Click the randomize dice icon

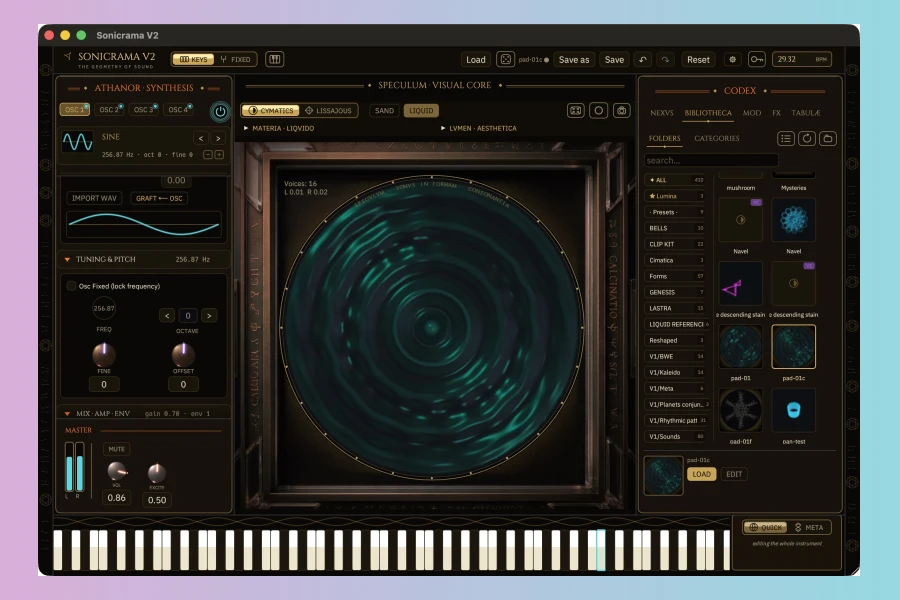pyautogui.click(x=505, y=59)
